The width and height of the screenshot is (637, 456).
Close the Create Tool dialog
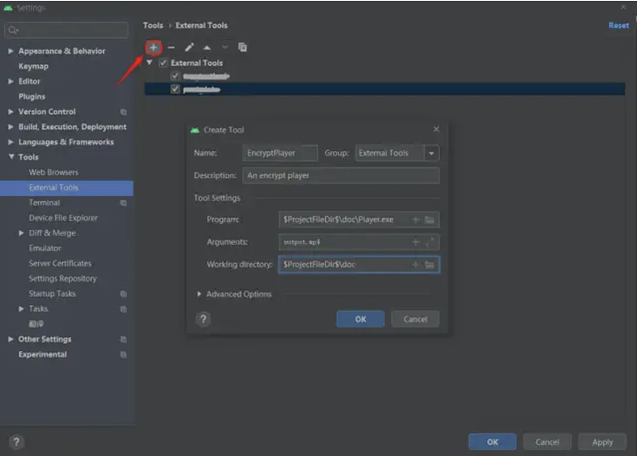click(436, 129)
